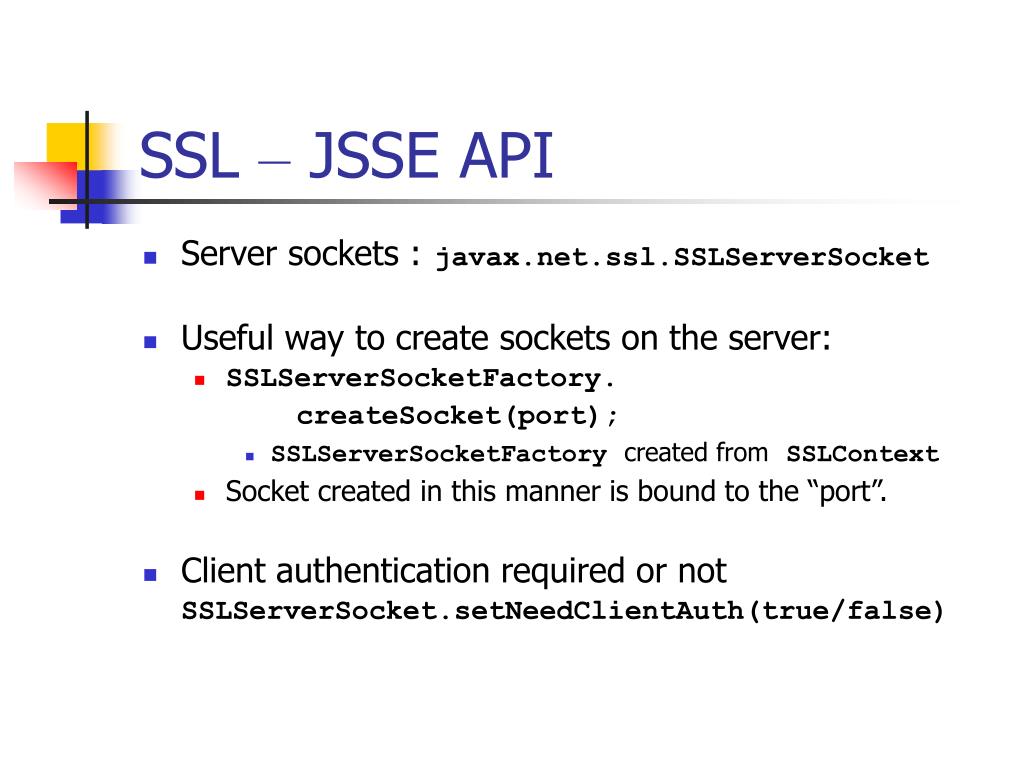
Task: Select the code line "SSLServerSocketFactory."
Action: (420, 378)
